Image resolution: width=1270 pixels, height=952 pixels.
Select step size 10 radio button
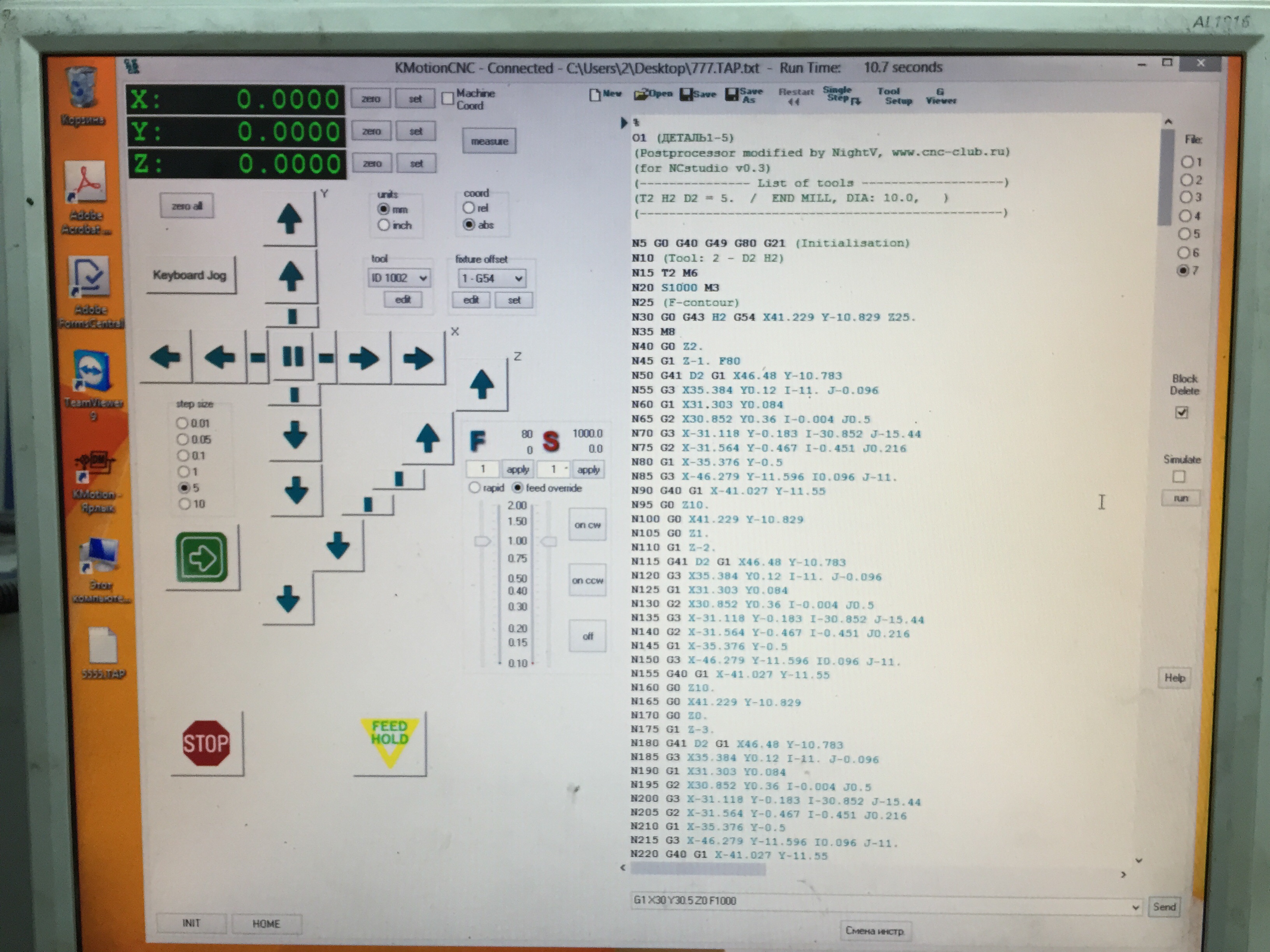(184, 504)
